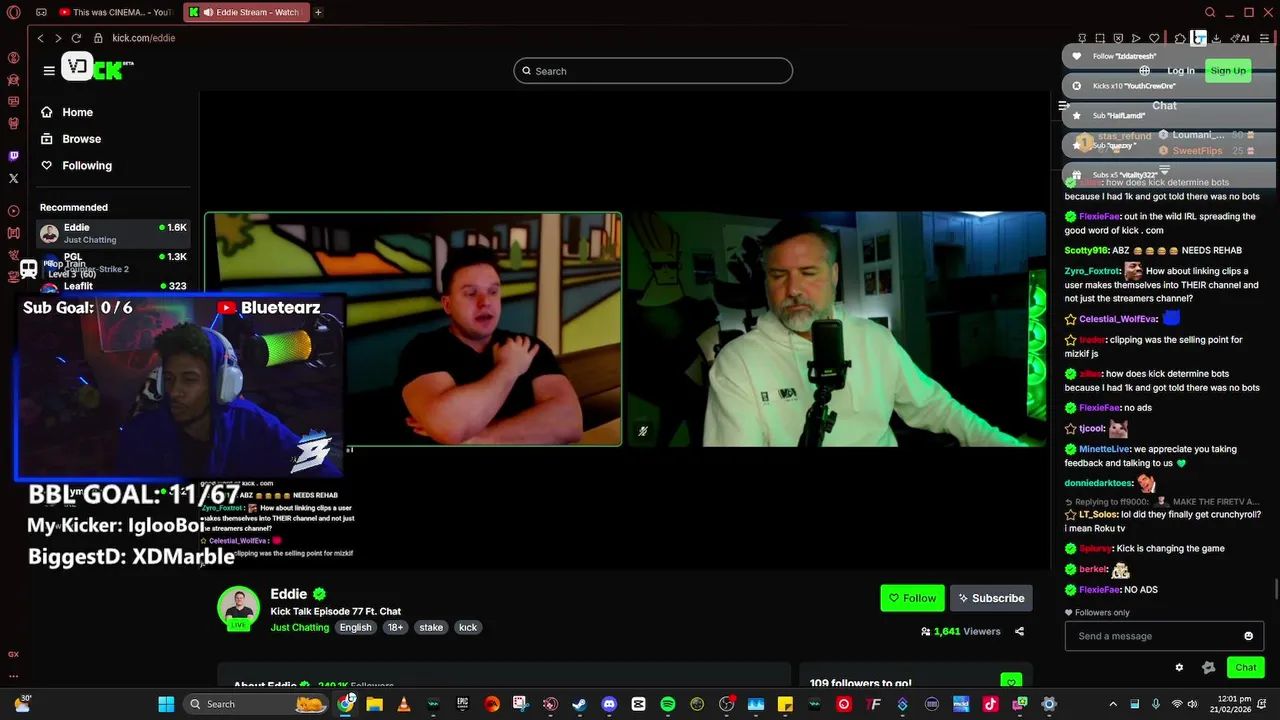This screenshot has width=1280, height=720.
Task: Open MinetteLive's username in chat
Action: [x=1103, y=449]
